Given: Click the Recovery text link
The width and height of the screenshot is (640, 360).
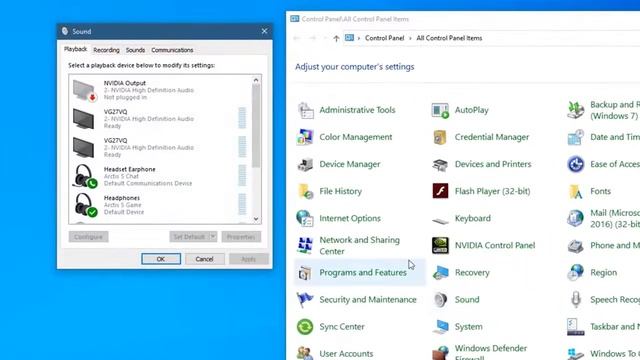Looking at the screenshot, I should 472,272.
